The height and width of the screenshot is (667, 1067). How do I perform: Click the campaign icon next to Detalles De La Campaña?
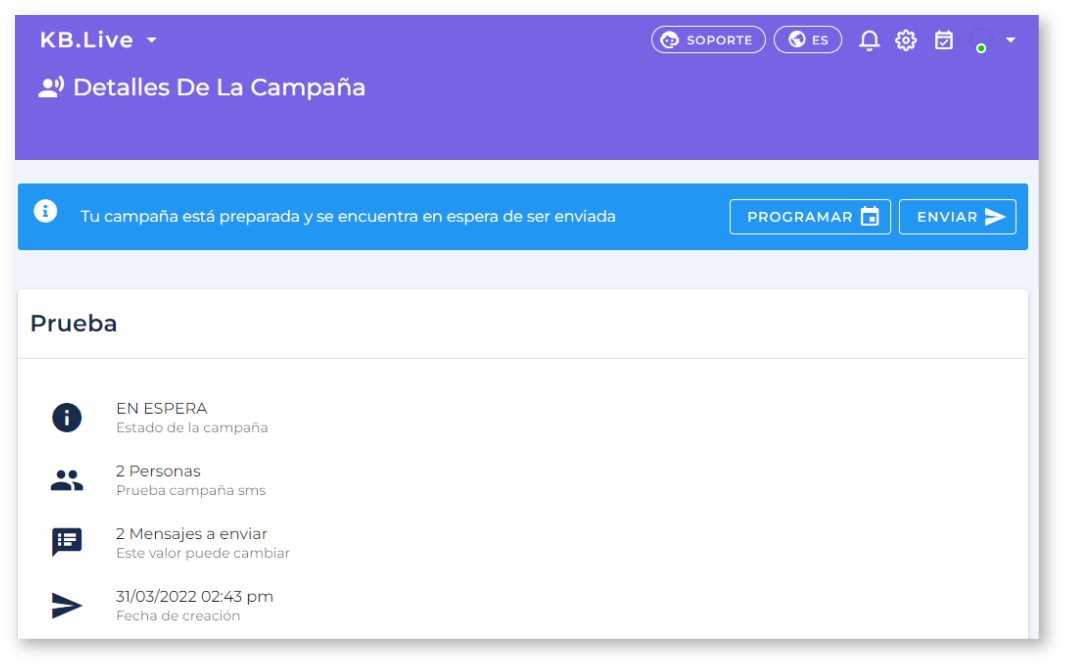[51, 87]
